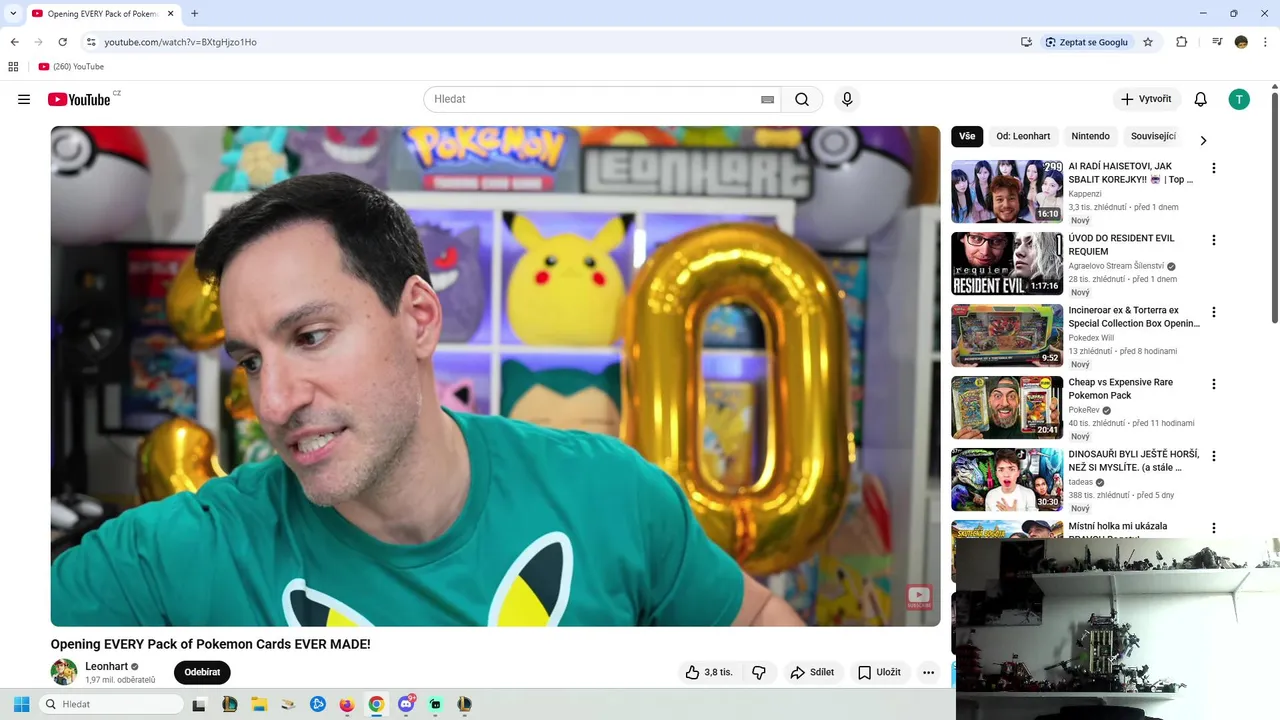The width and height of the screenshot is (1280, 720).
Task: Open Leonhart channel avatar
Action: [x=64, y=672]
